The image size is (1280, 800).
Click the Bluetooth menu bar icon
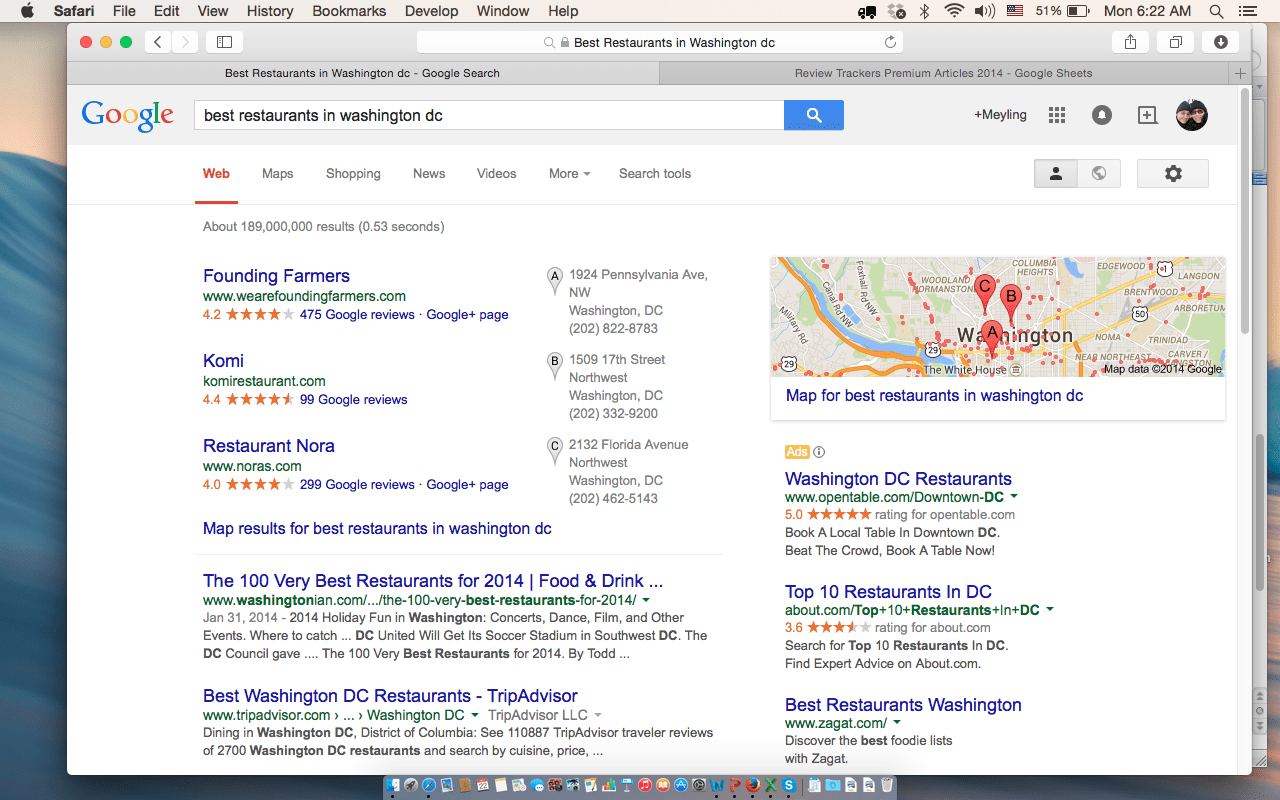click(924, 11)
